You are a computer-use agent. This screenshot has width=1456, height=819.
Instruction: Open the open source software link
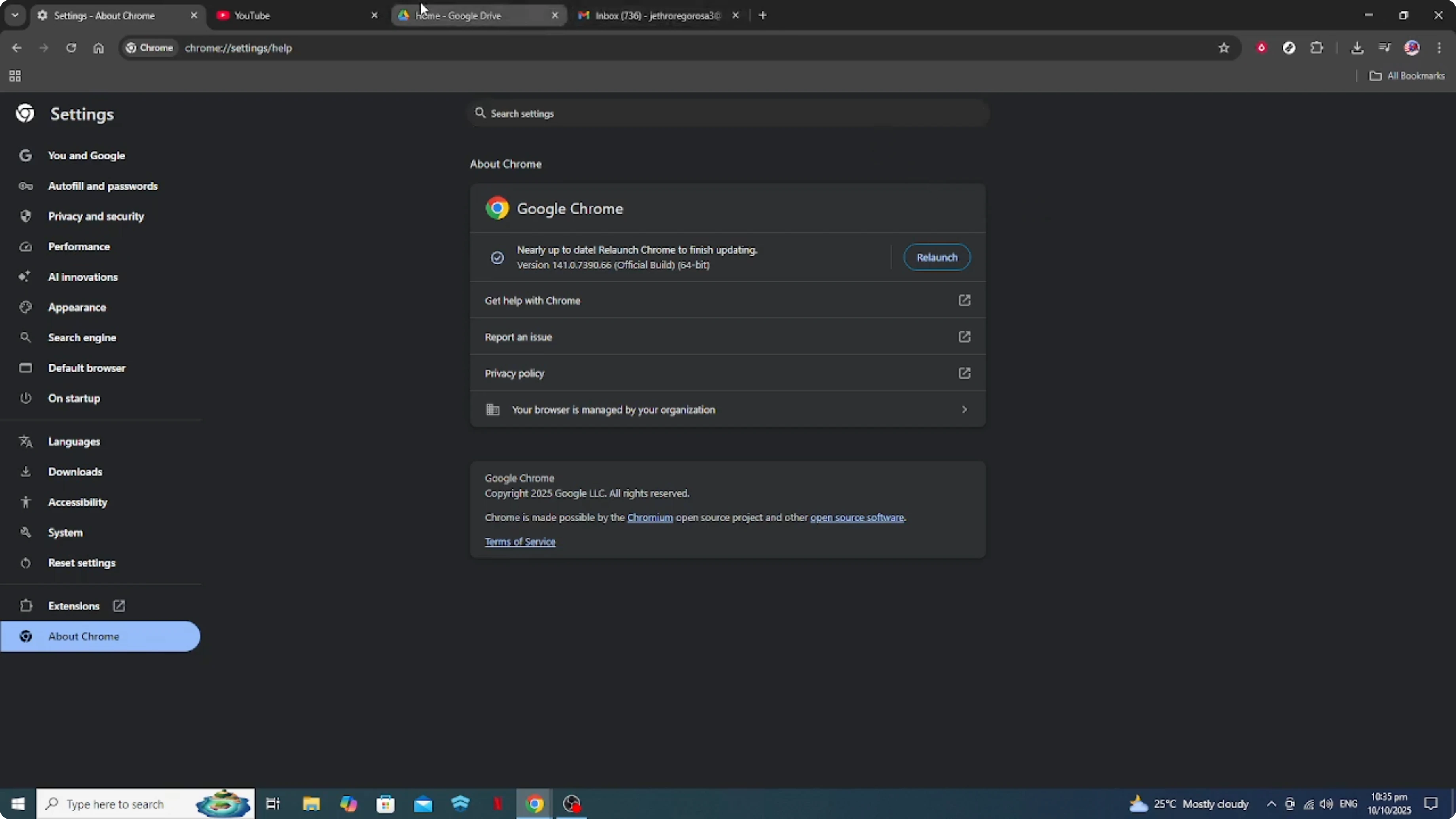(857, 517)
